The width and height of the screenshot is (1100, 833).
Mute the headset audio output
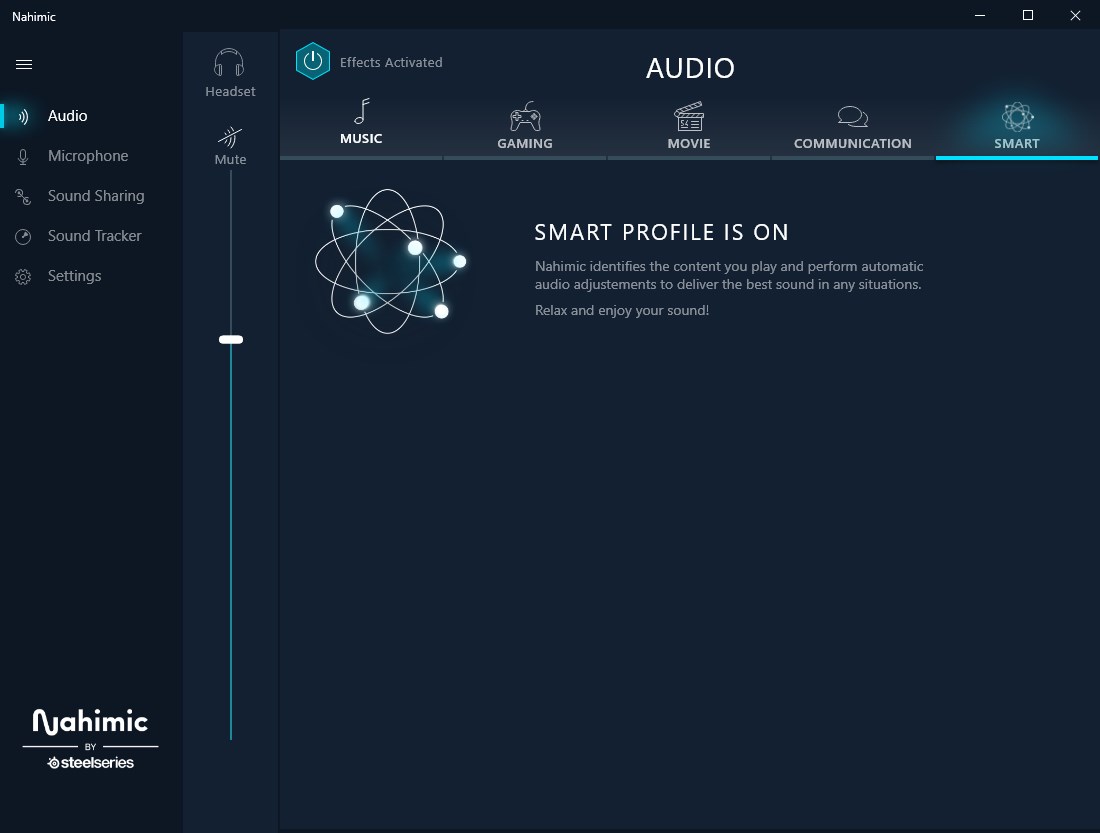[229, 139]
